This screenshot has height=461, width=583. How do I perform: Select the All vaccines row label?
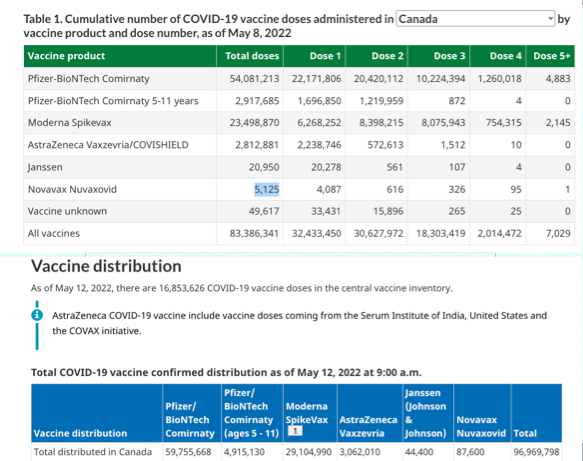click(x=54, y=233)
